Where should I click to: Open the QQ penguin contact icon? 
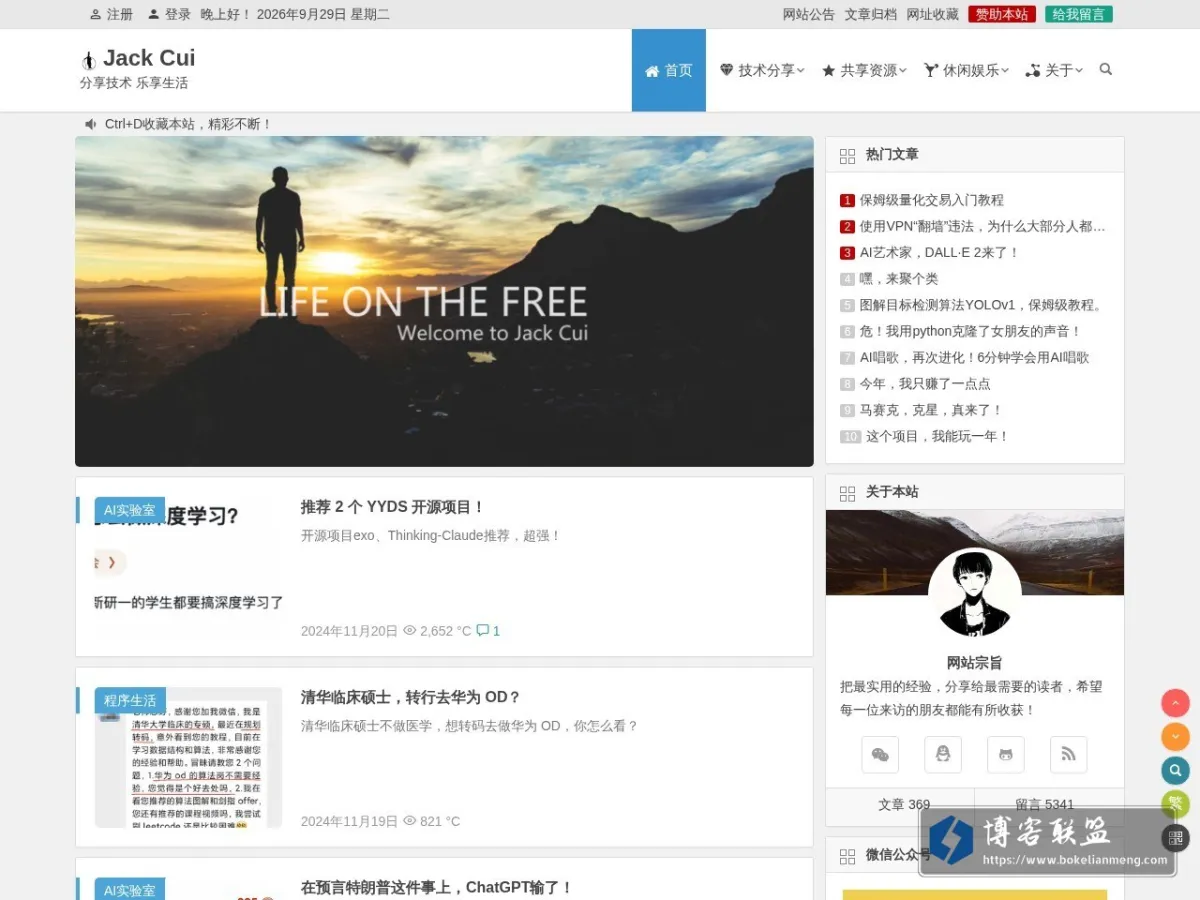[x=943, y=755]
